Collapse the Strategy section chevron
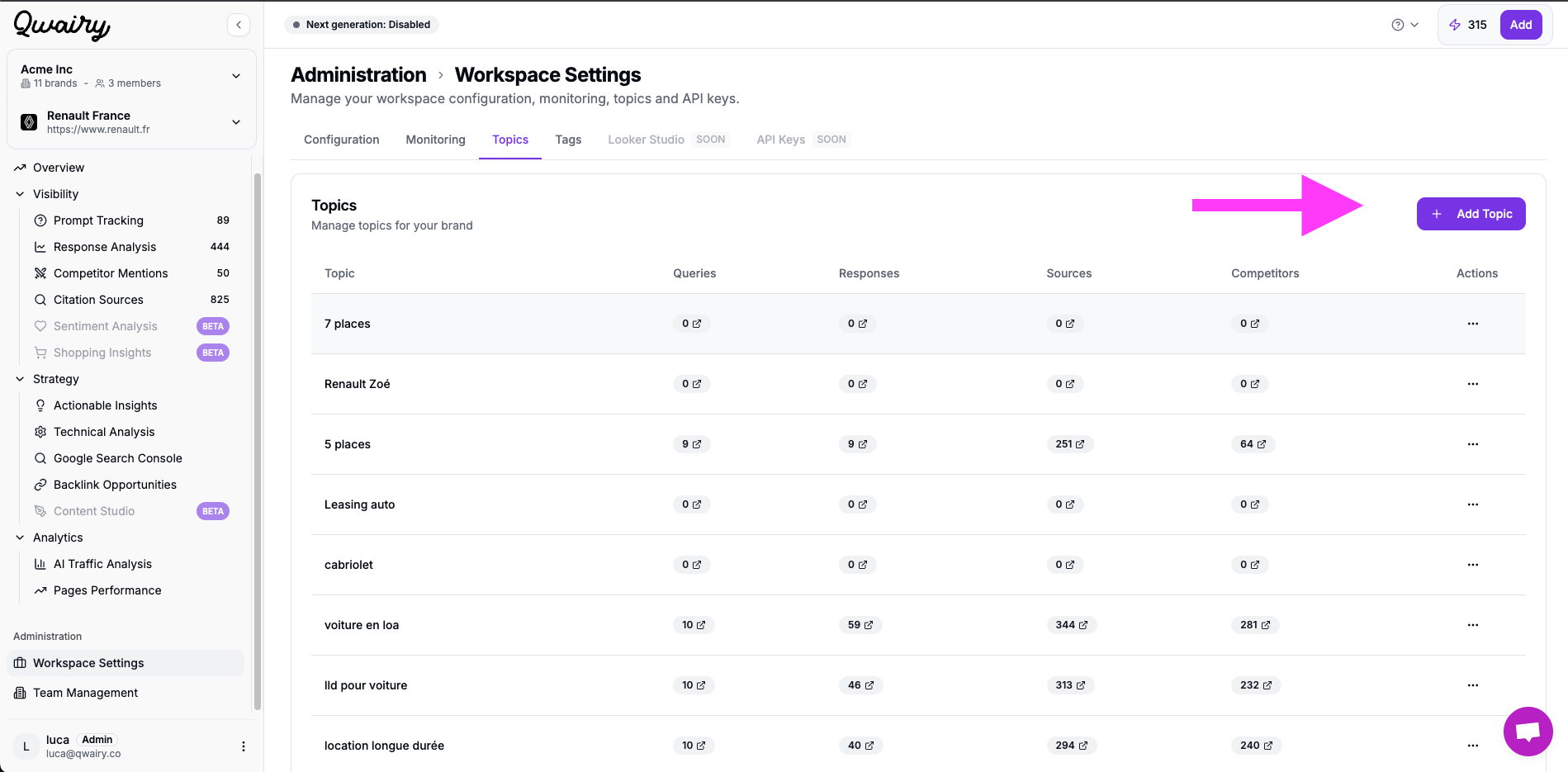The width and height of the screenshot is (1568, 772). (x=20, y=379)
